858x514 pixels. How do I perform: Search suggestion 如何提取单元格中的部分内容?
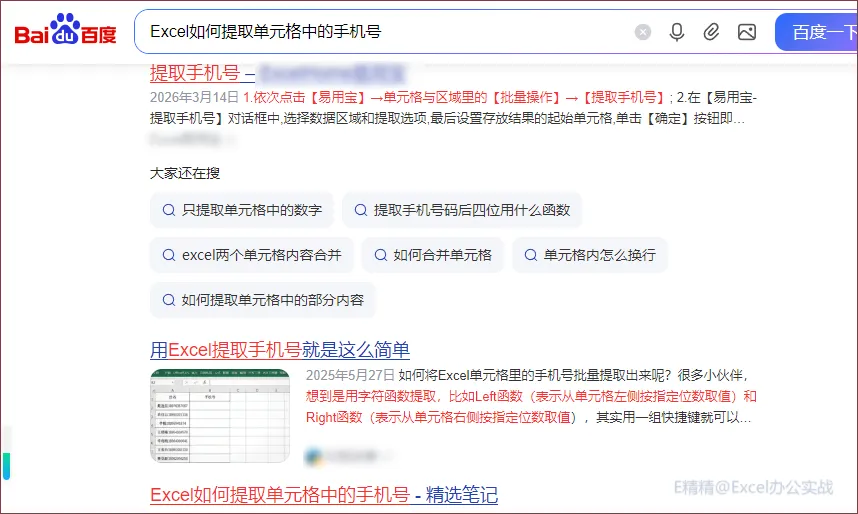click(263, 300)
